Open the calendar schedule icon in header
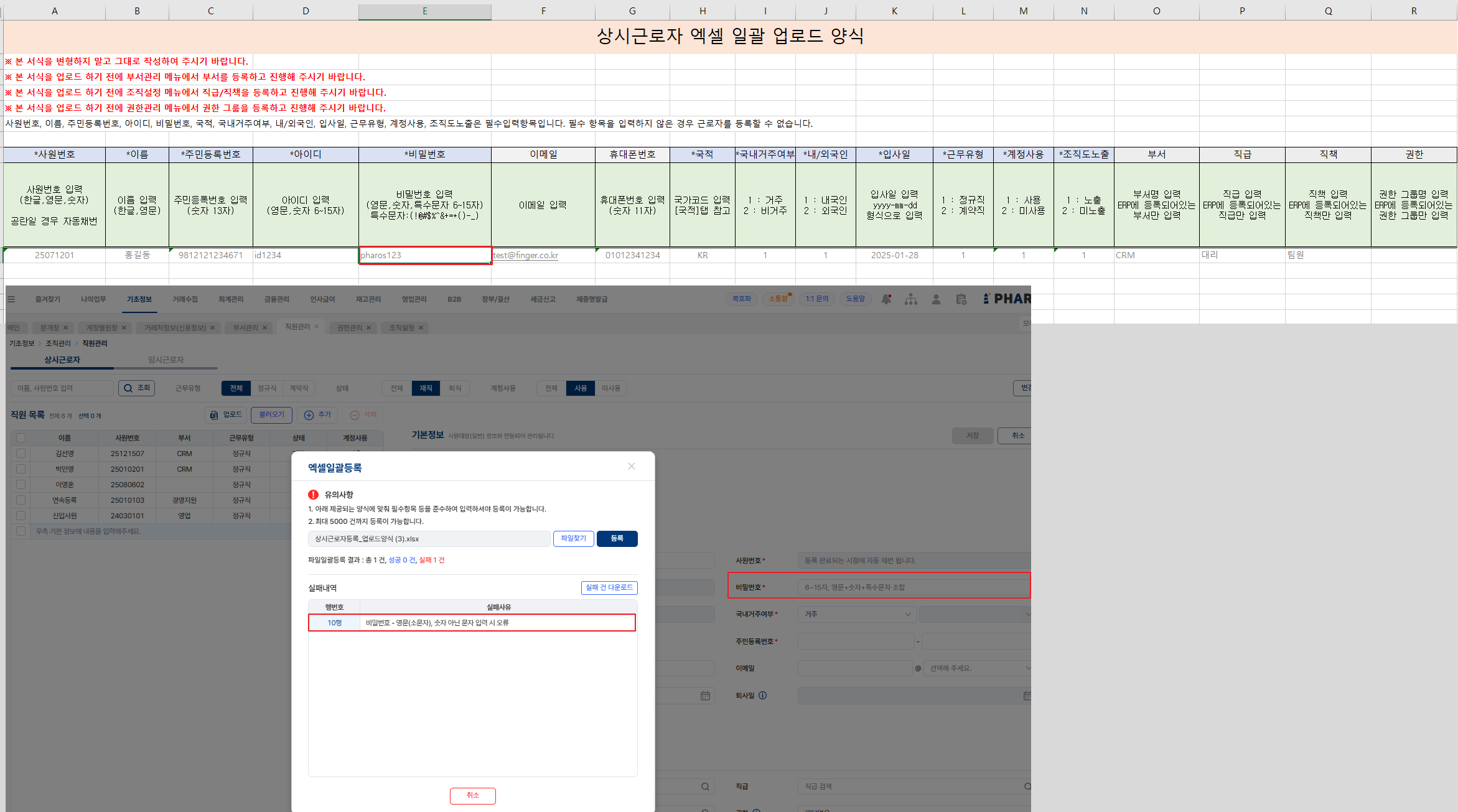 pyautogui.click(x=961, y=299)
